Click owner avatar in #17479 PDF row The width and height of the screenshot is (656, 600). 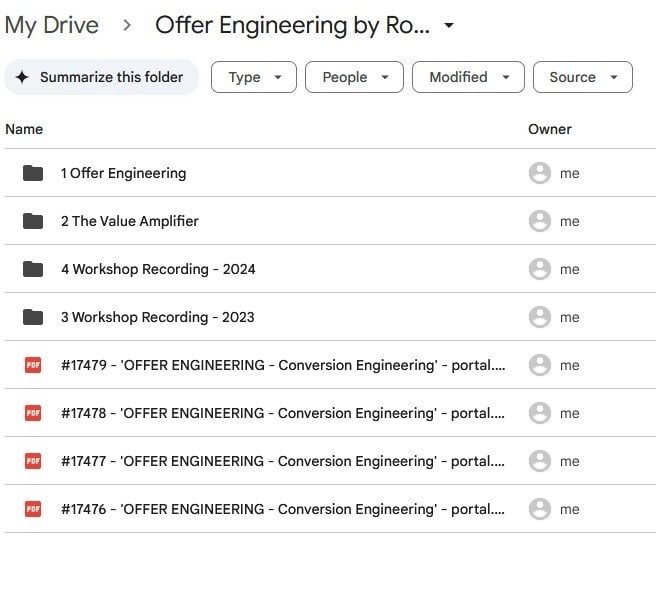pyautogui.click(x=540, y=365)
